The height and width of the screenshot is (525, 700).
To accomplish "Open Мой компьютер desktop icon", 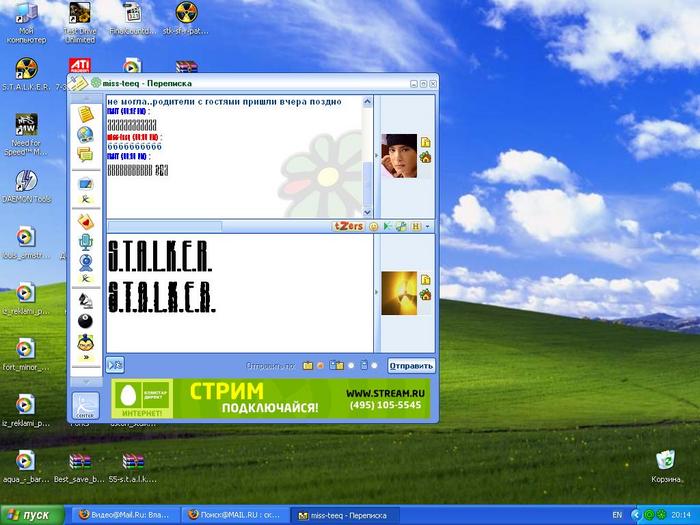I will (26, 23).
